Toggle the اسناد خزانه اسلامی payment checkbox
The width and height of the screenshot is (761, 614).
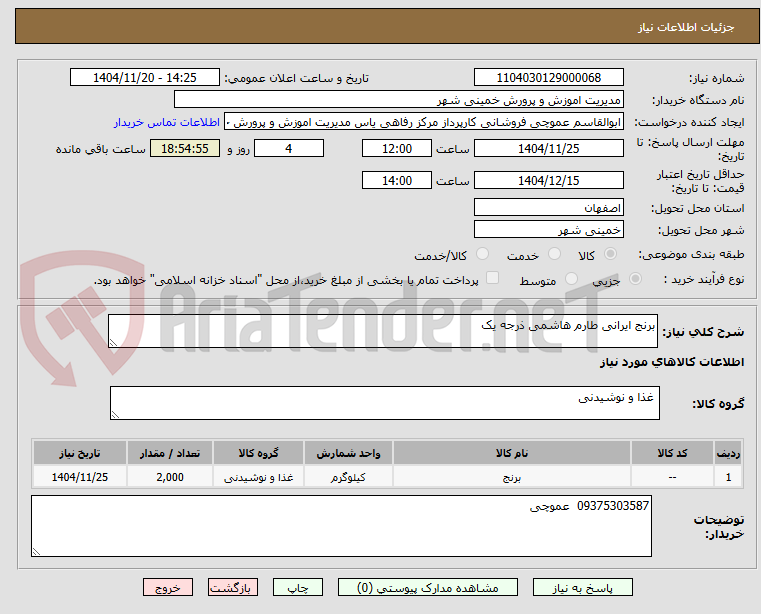pos(492,278)
